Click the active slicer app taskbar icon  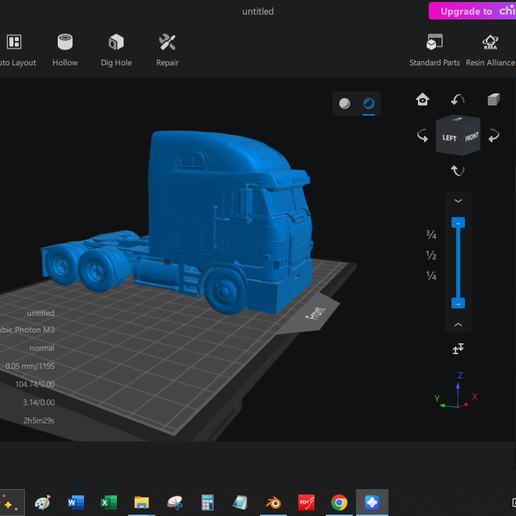[x=372, y=502]
